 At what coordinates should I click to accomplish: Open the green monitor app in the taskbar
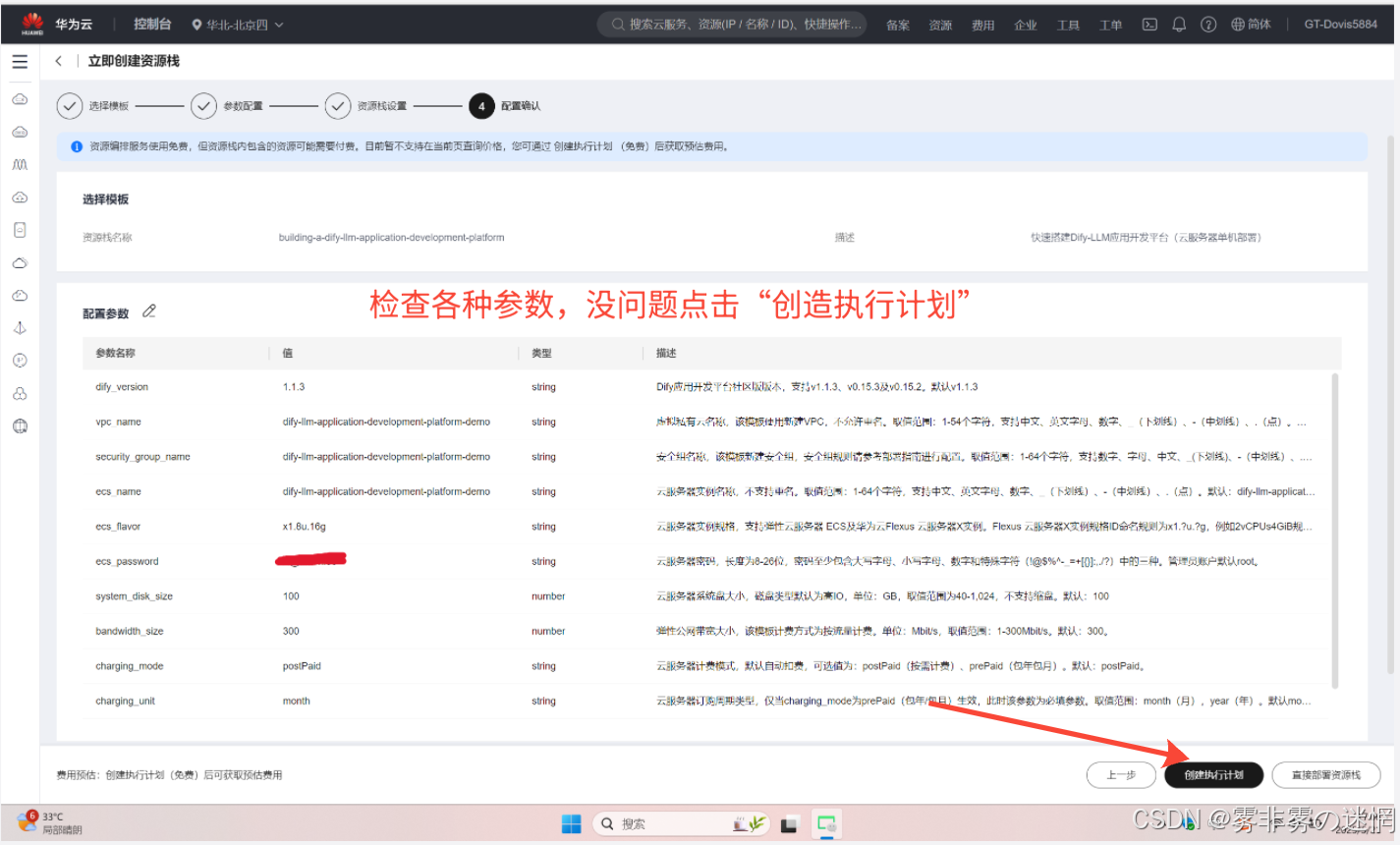tap(827, 824)
